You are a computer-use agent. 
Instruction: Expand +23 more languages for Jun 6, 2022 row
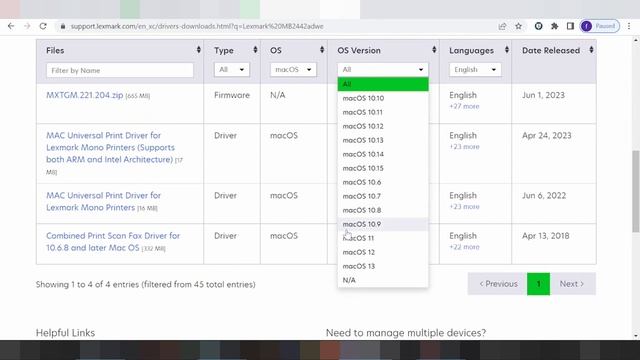pos(464,207)
